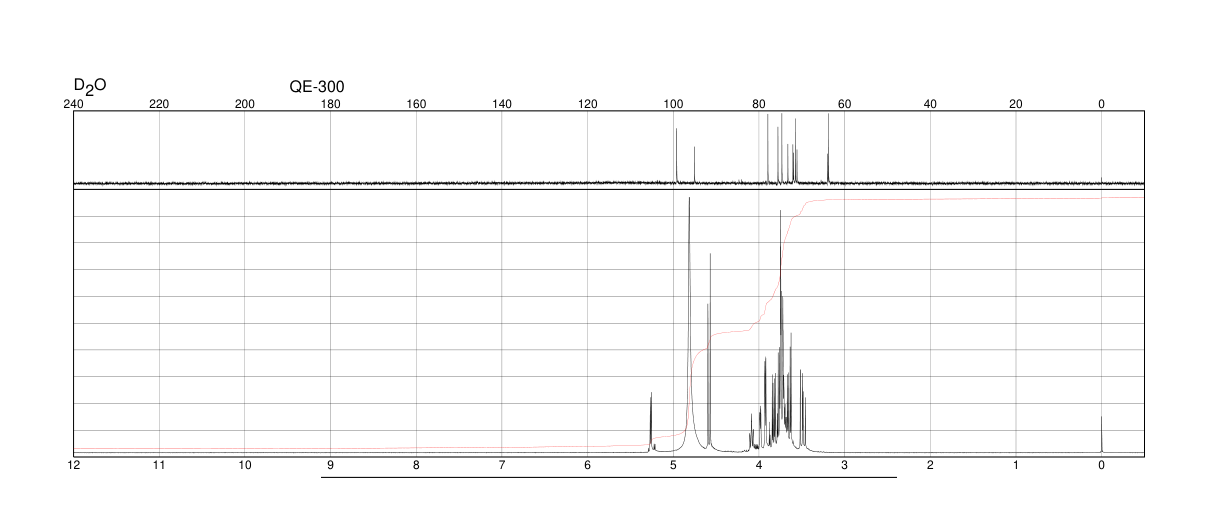The height and width of the screenshot is (528, 1224).
Task: Click the 120 ppm carbon axis label
Action: 588,104
